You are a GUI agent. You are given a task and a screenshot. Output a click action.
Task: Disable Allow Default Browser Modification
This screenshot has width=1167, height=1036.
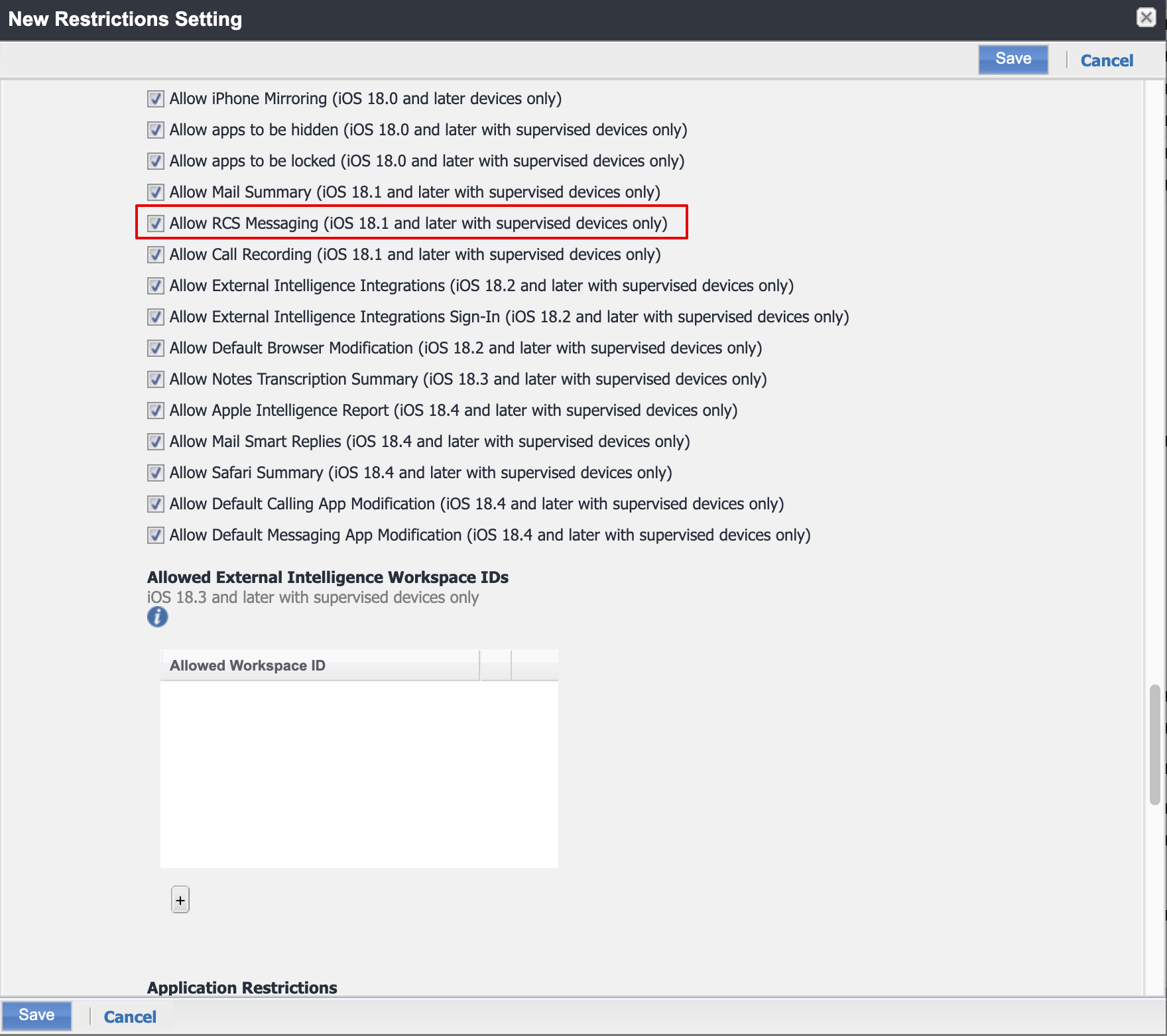click(155, 348)
